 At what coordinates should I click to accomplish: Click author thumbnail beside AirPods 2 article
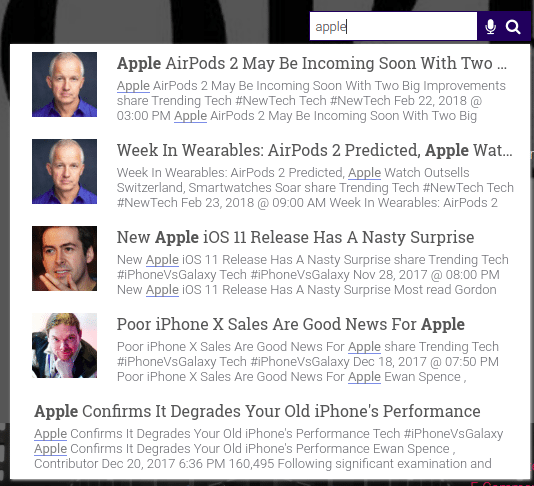point(64,84)
